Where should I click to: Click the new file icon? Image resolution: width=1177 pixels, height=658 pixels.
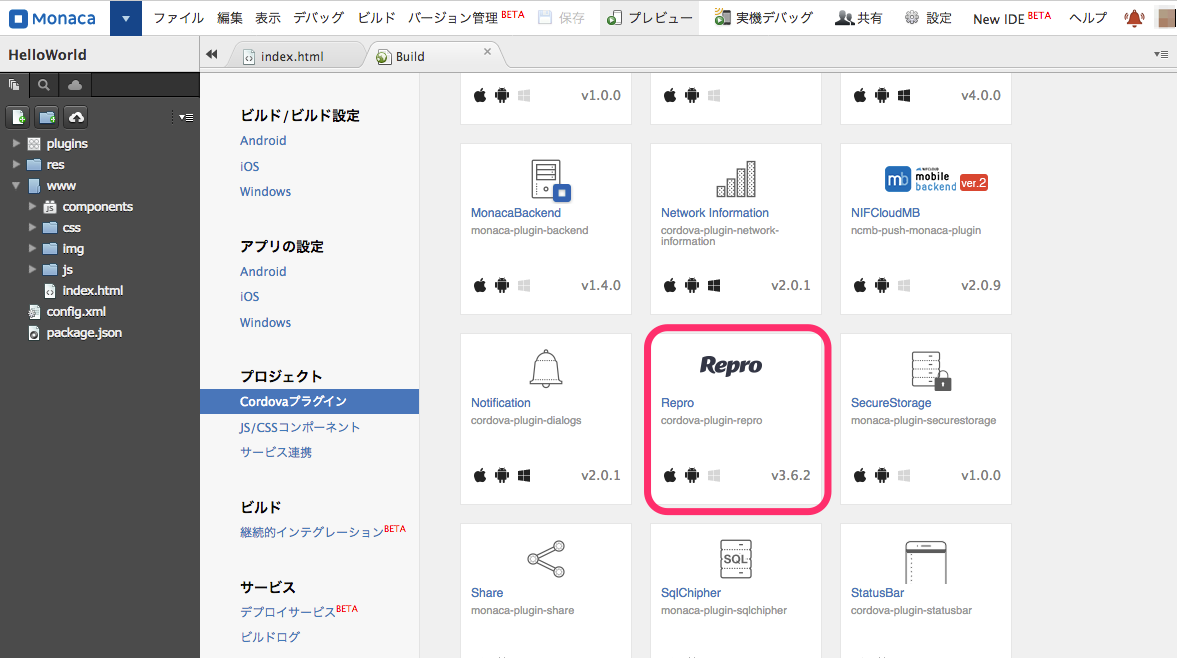point(18,117)
